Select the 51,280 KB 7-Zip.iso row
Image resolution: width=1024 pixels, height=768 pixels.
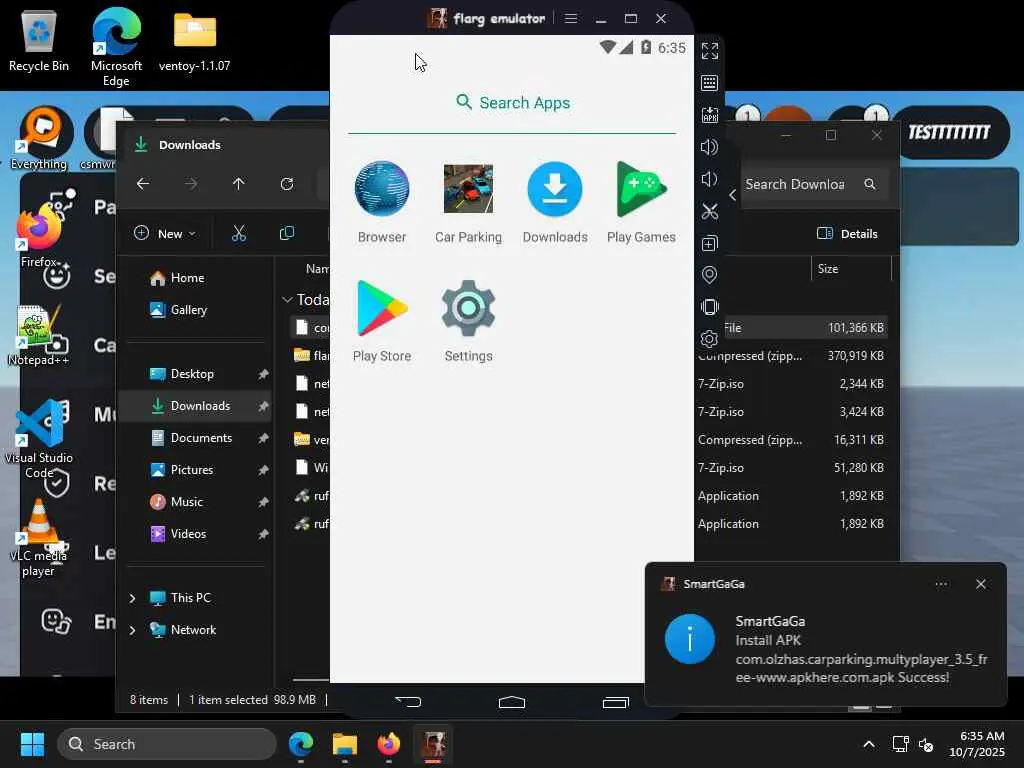click(x=791, y=468)
